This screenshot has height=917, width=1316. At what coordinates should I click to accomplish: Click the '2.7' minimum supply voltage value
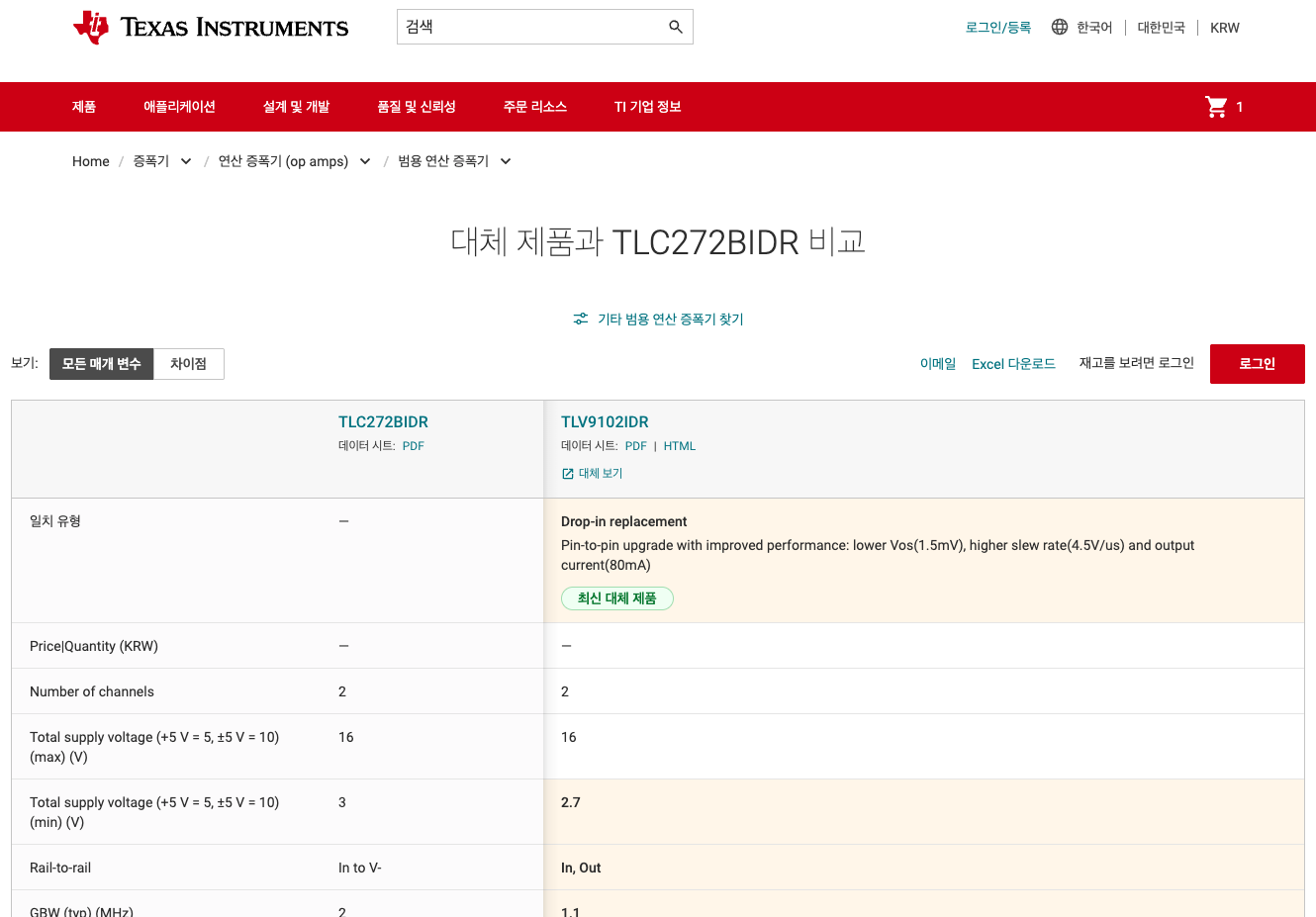tap(571, 802)
